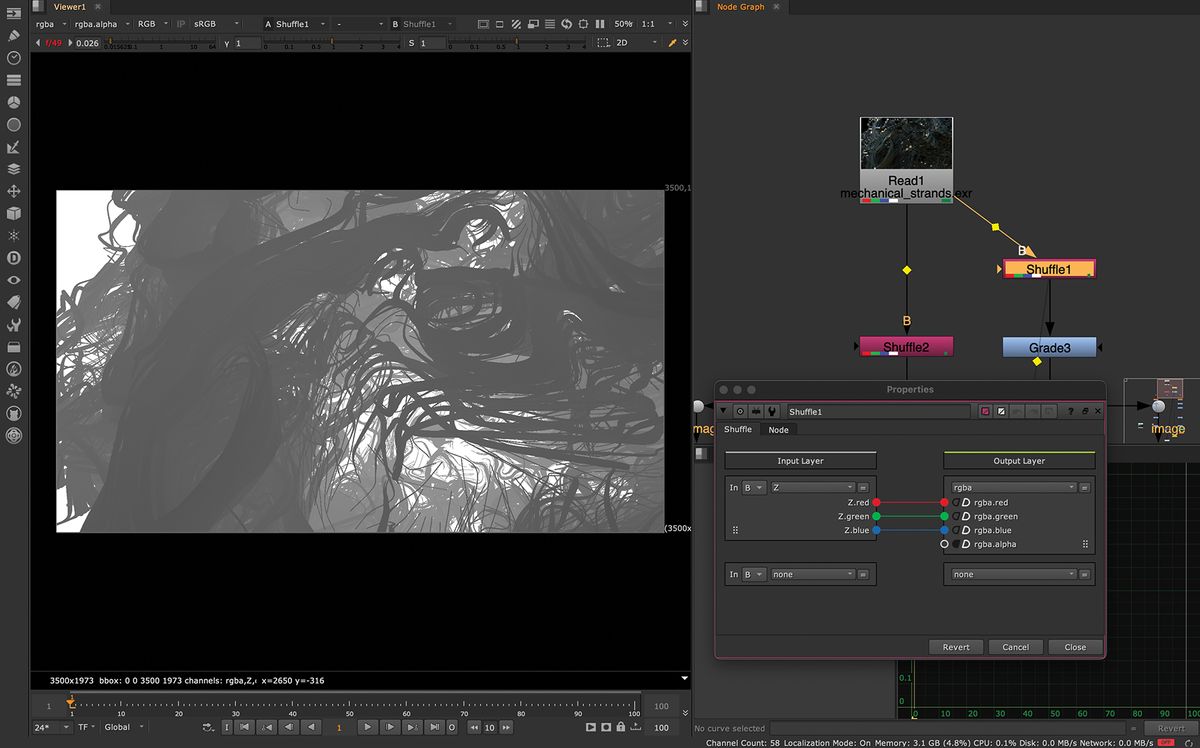Open the Transform nodes move icon
Image resolution: width=1200 pixels, height=748 pixels.
tap(13, 190)
